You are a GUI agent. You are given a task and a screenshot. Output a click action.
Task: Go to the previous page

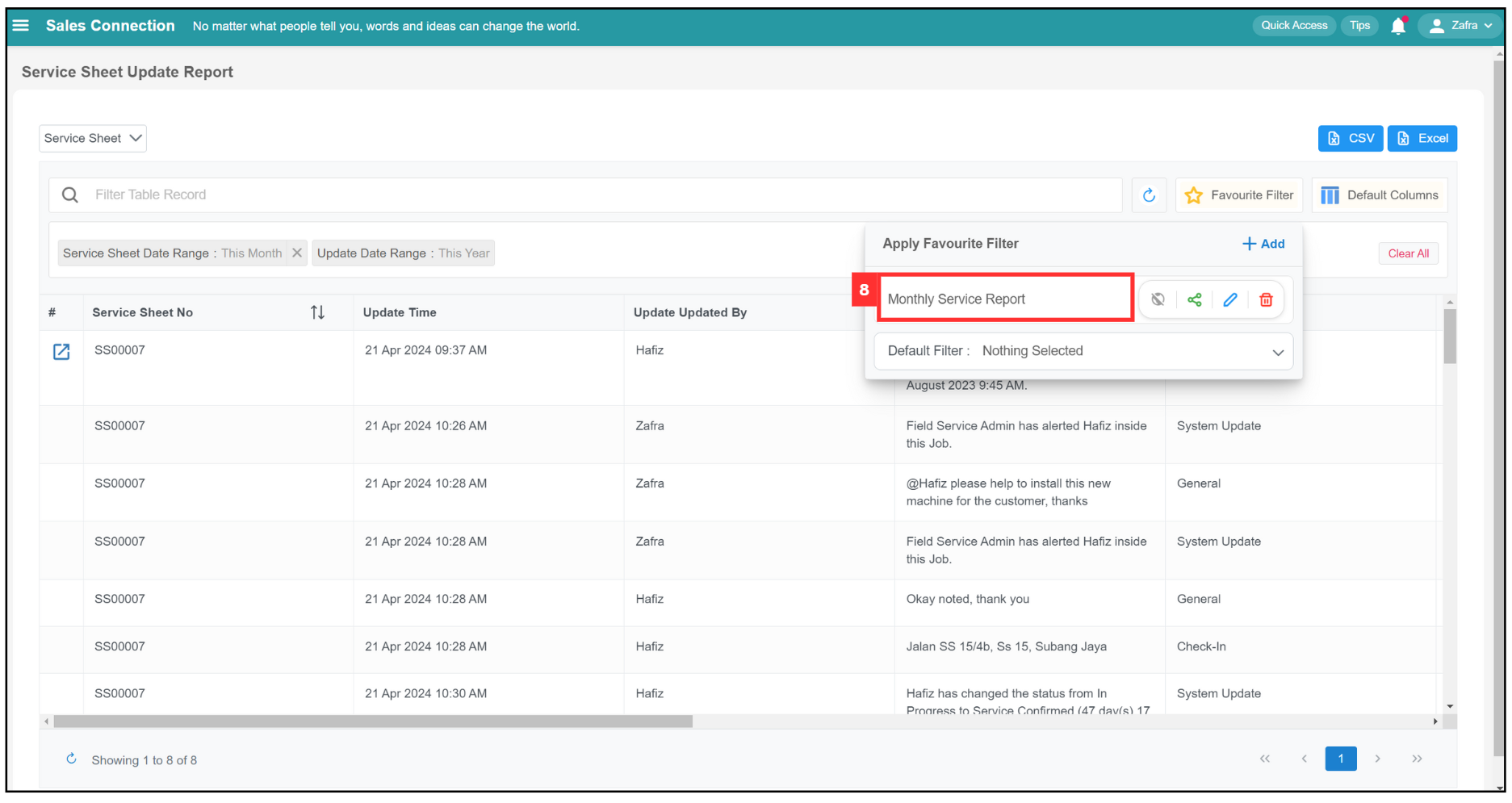1304,759
